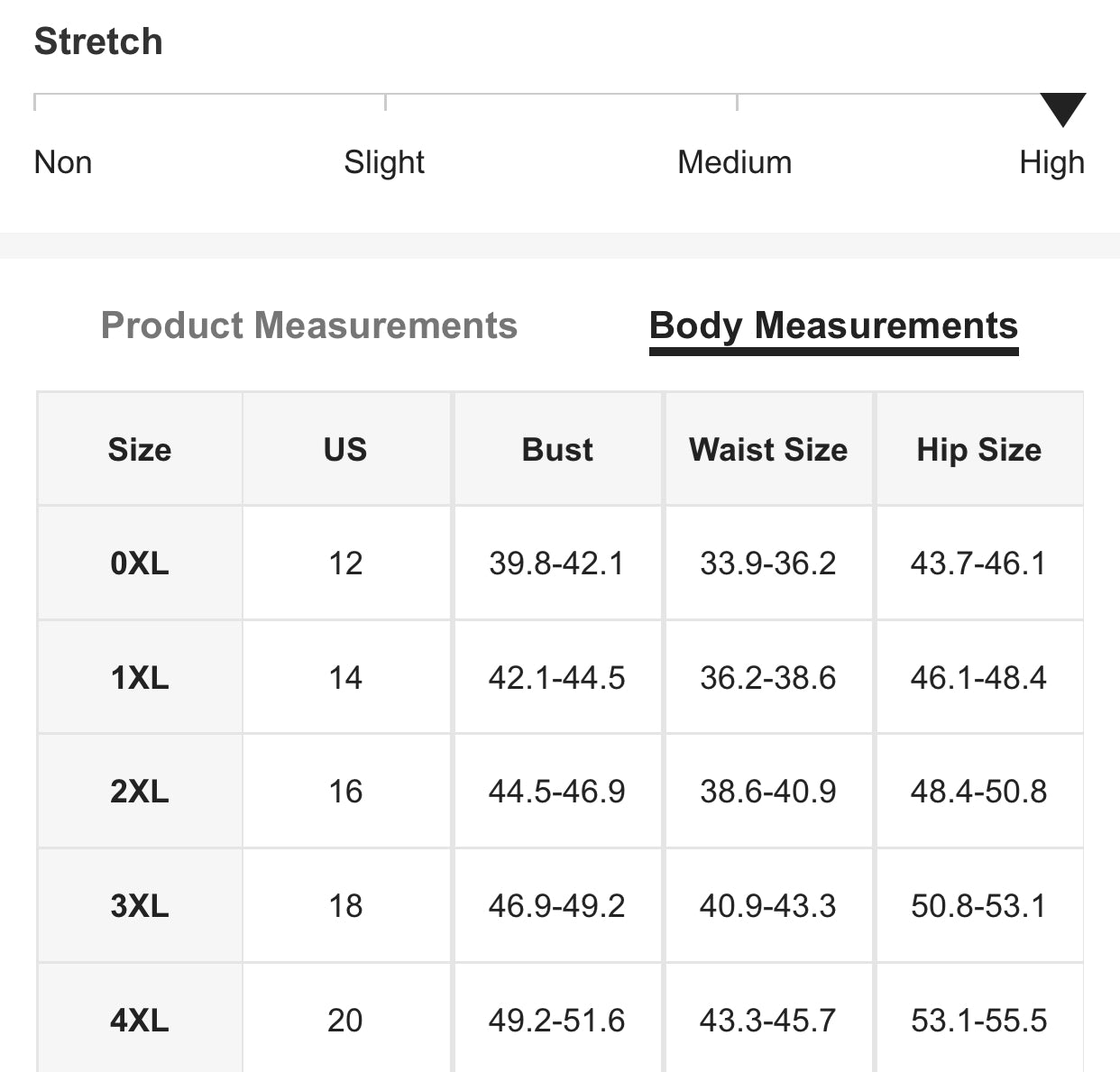
Task: Click the Non stretch label
Action: click(63, 162)
